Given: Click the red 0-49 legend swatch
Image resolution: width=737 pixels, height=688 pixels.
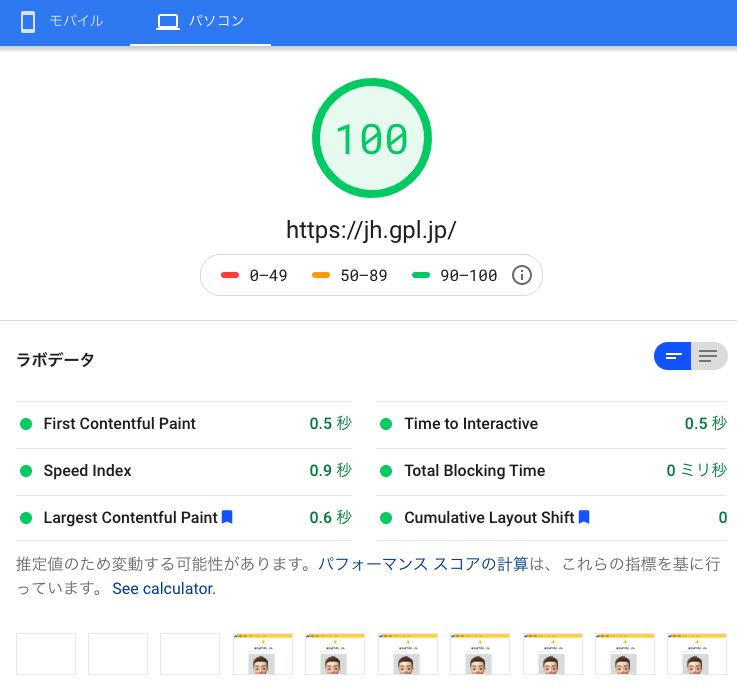Looking at the screenshot, I should click(x=229, y=276).
